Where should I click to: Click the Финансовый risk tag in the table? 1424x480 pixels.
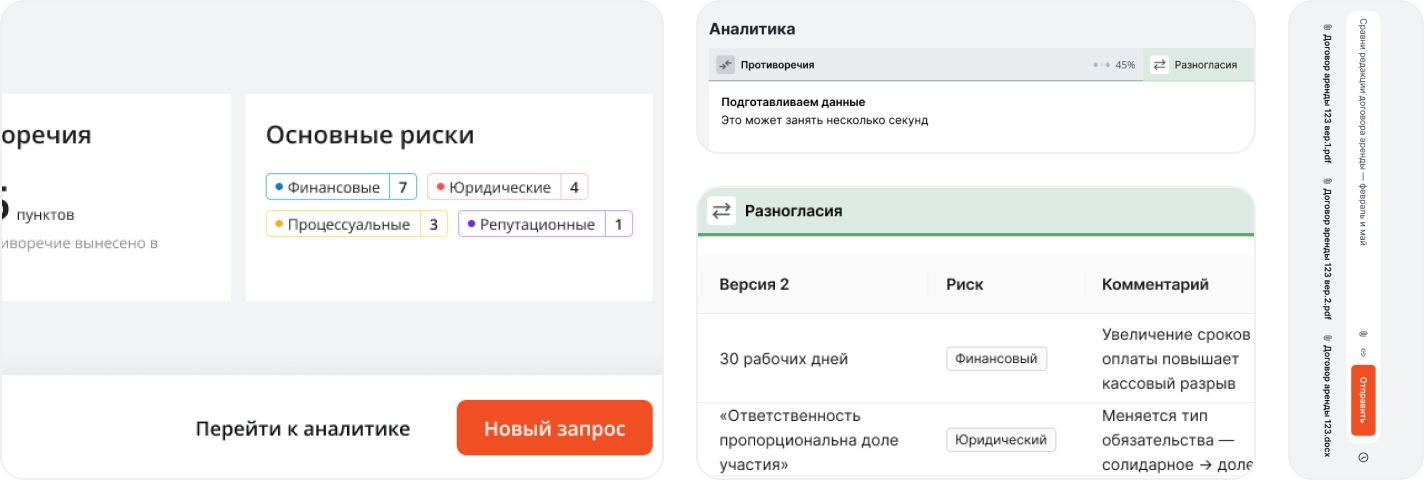[x=996, y=359]
